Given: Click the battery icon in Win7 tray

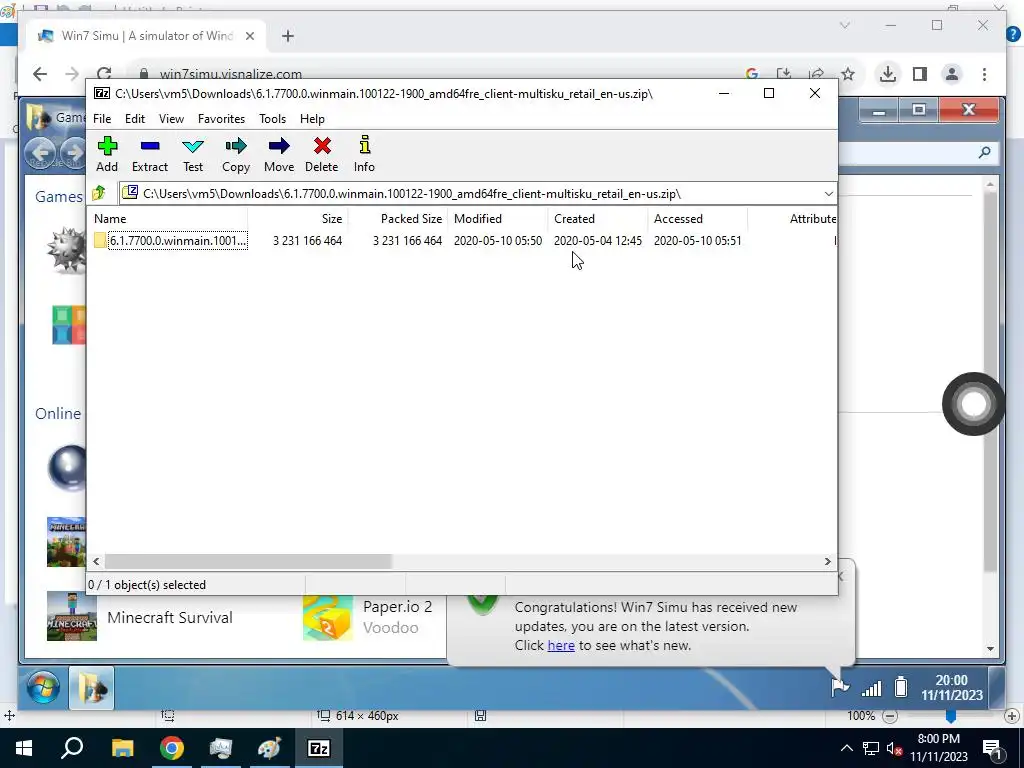Looking at the screenshot, I should (901, 686).
